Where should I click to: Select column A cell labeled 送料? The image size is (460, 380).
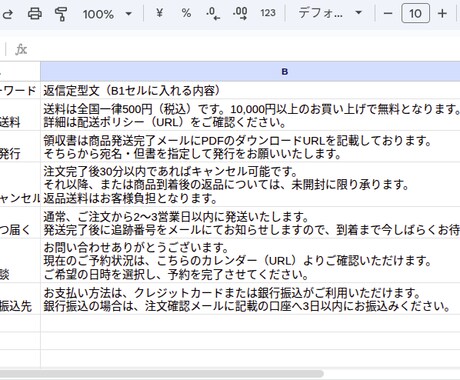[20, 115]
